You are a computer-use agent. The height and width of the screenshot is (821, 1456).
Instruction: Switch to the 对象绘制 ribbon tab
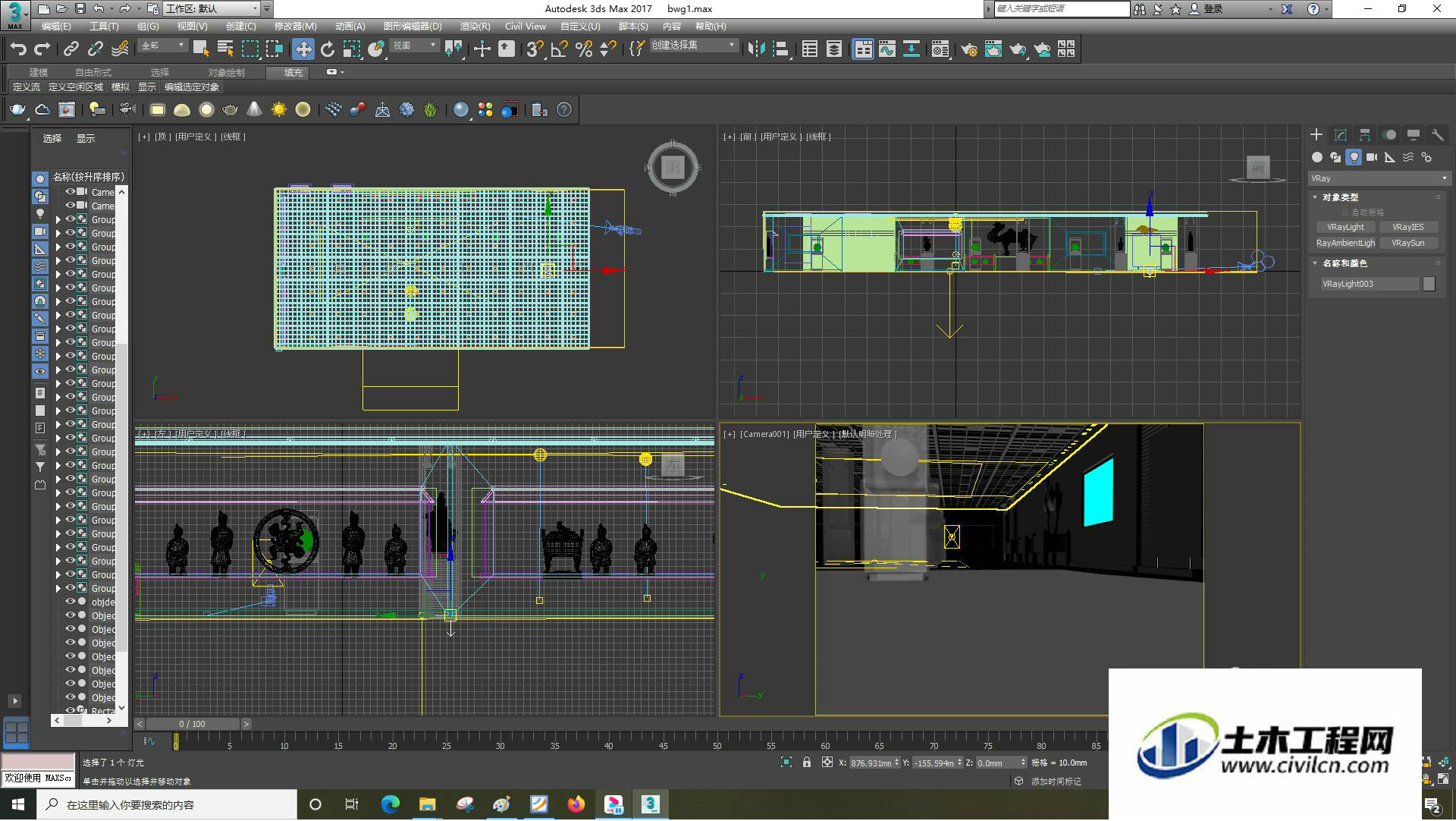click(x=226, y=73)
